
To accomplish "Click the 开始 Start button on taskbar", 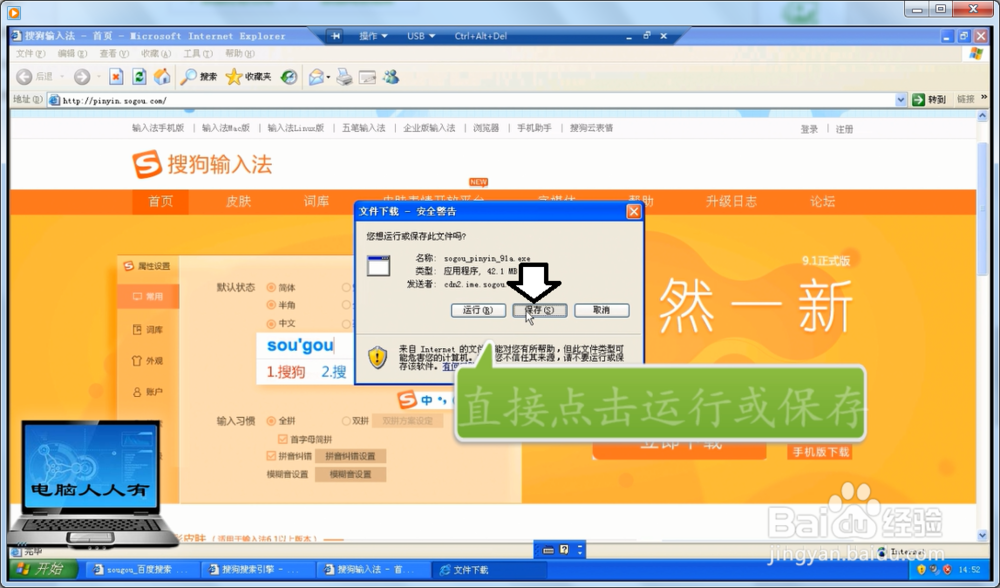I will point(43,569).
